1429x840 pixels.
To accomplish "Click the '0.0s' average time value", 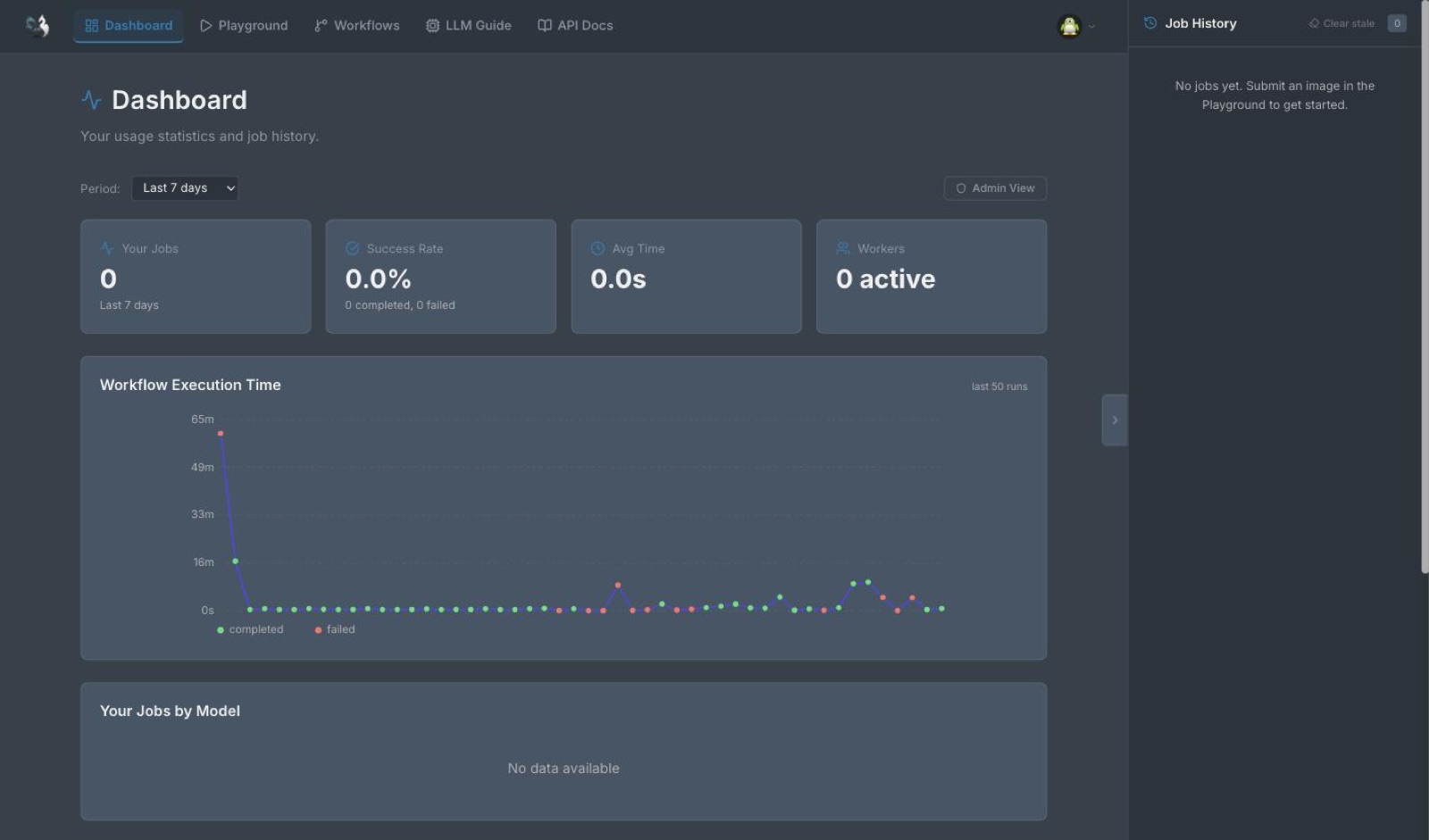I will pos(618,279).
